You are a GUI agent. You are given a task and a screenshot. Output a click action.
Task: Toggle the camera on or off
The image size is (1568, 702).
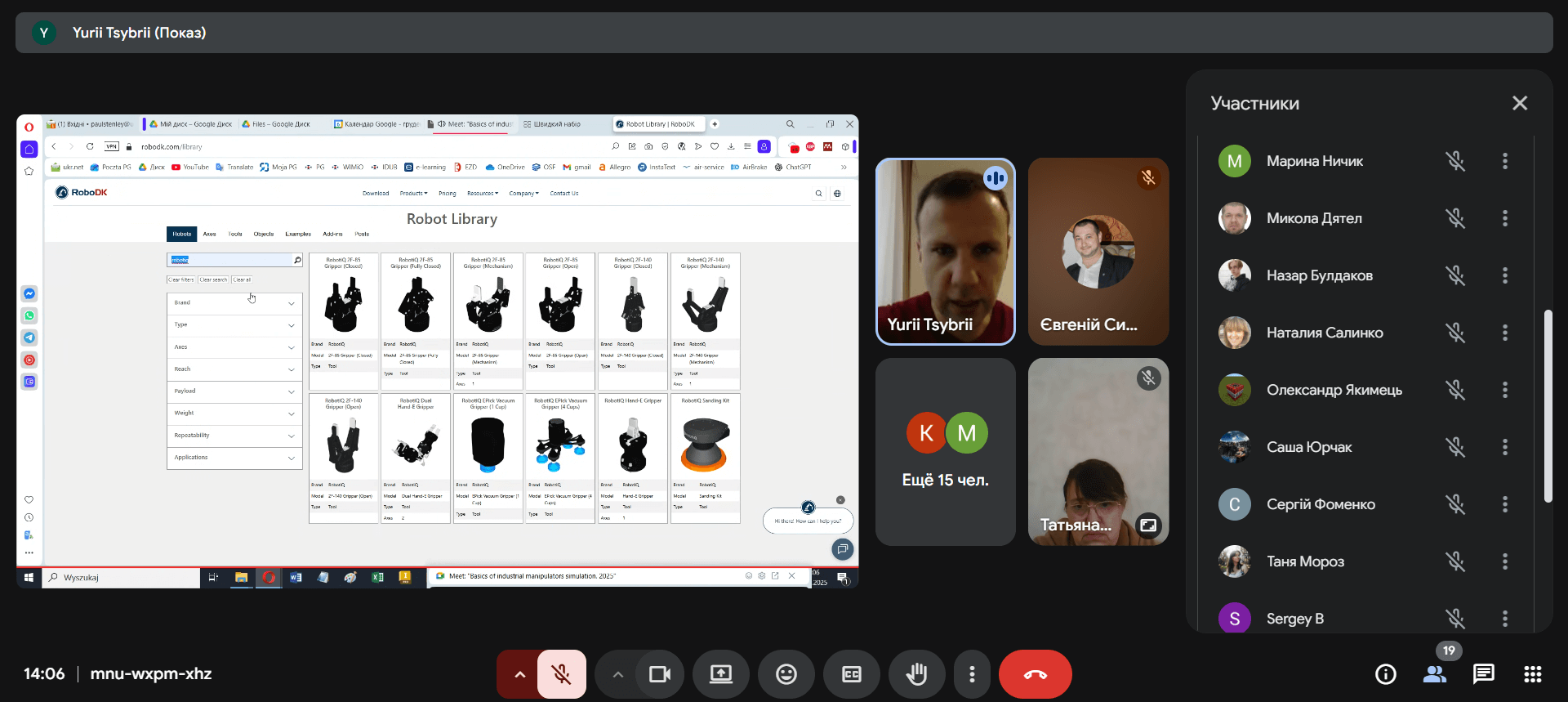tap(659, 674)
